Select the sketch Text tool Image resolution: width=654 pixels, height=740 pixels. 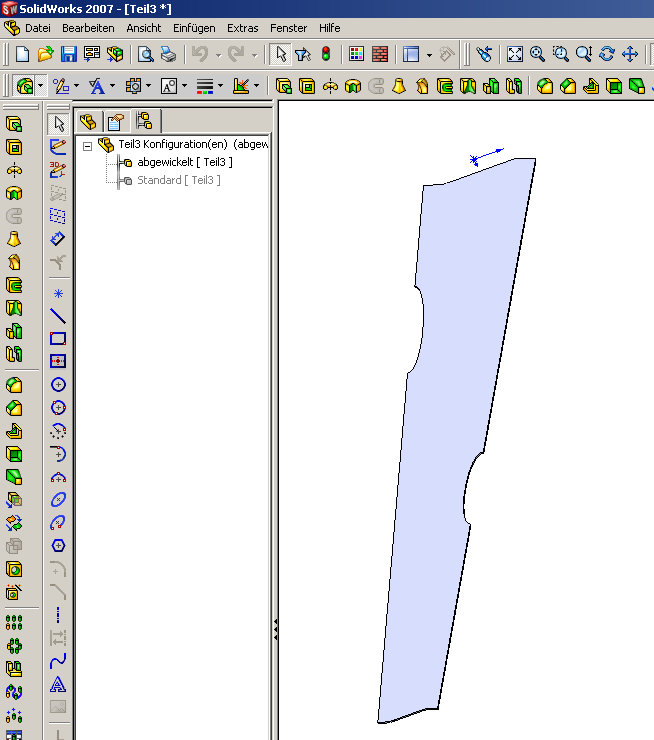pos(58,684)
